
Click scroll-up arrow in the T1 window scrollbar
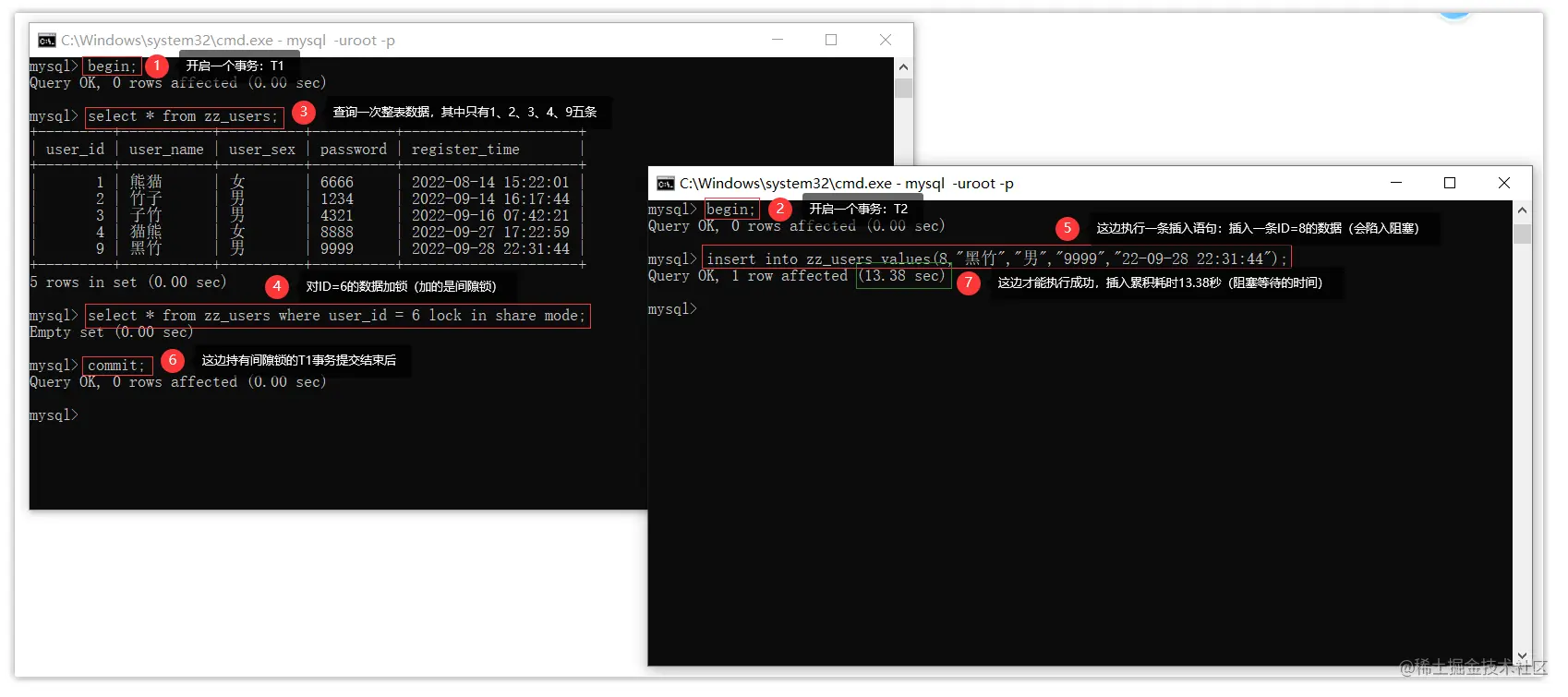(903, 66)
